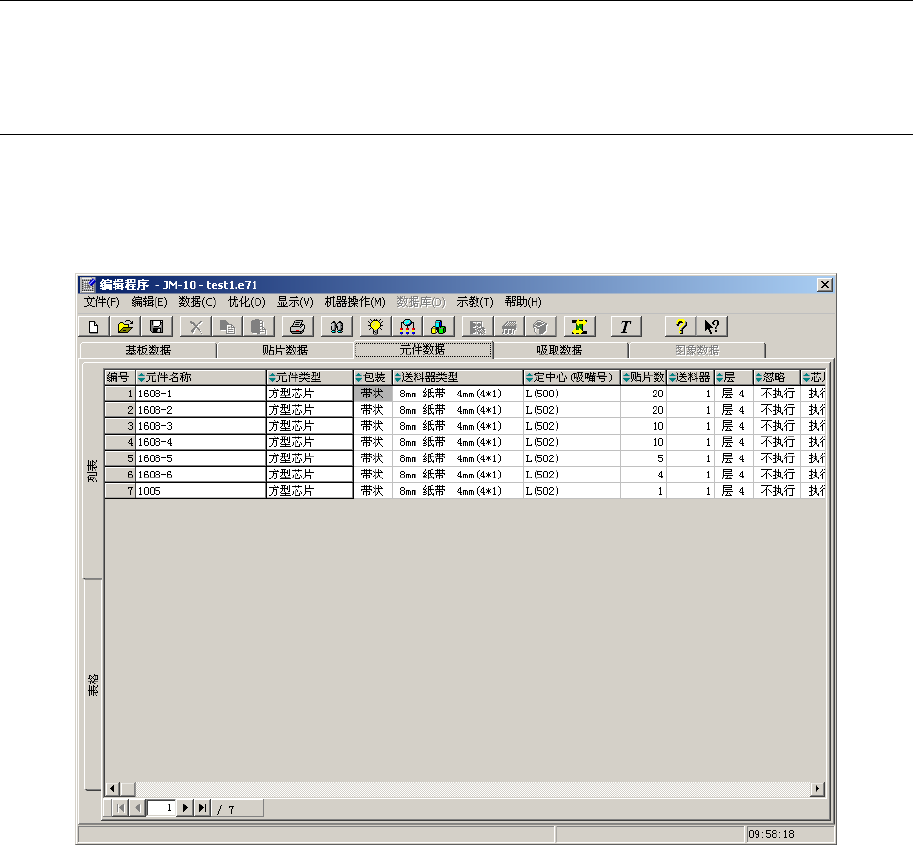Open the 文件(F) menu
The image size is (913, 845).
tap(101, 302)
